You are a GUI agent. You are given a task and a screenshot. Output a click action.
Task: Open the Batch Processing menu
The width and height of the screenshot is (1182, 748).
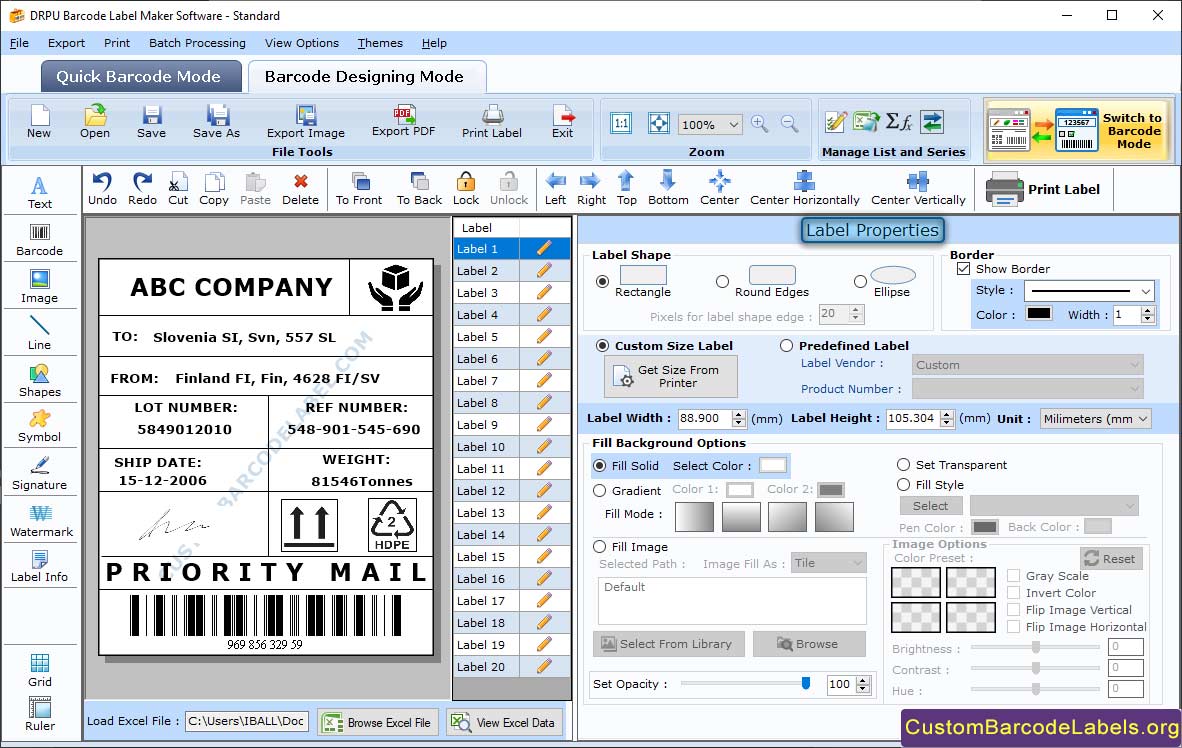[198, 43]
